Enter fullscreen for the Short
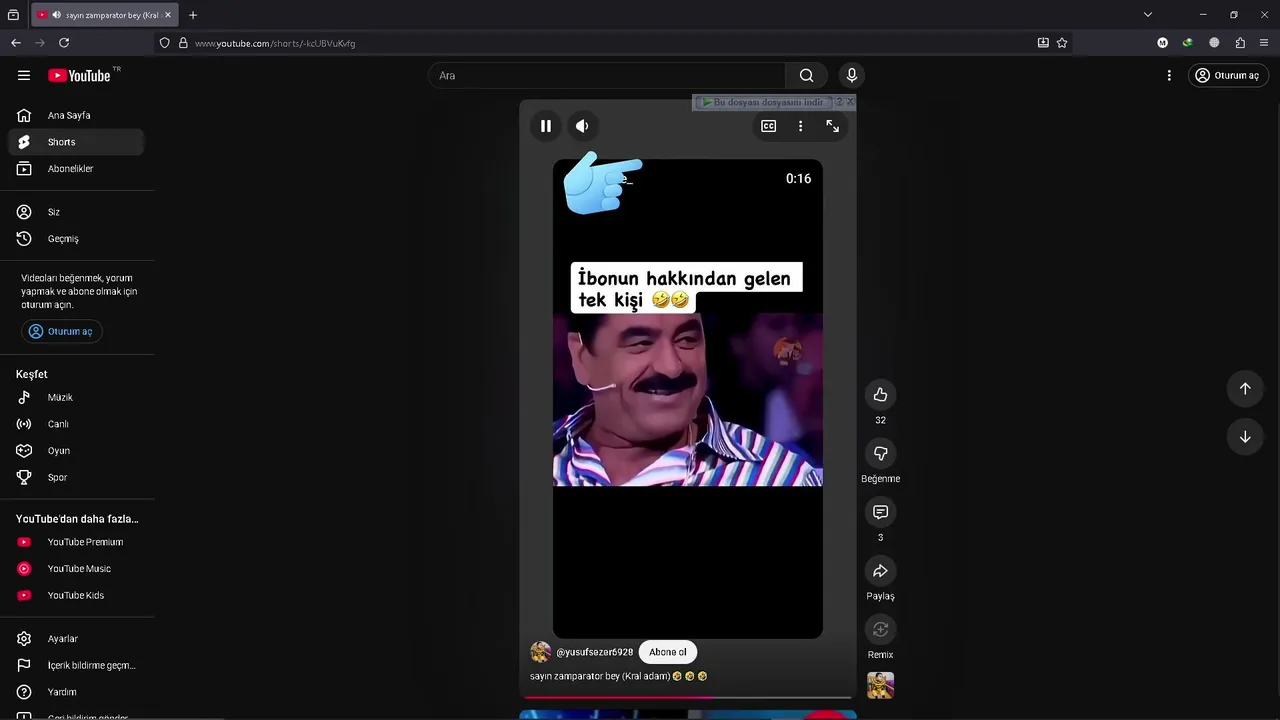This screenshot has height=720, width=1280. coord(832,126)
